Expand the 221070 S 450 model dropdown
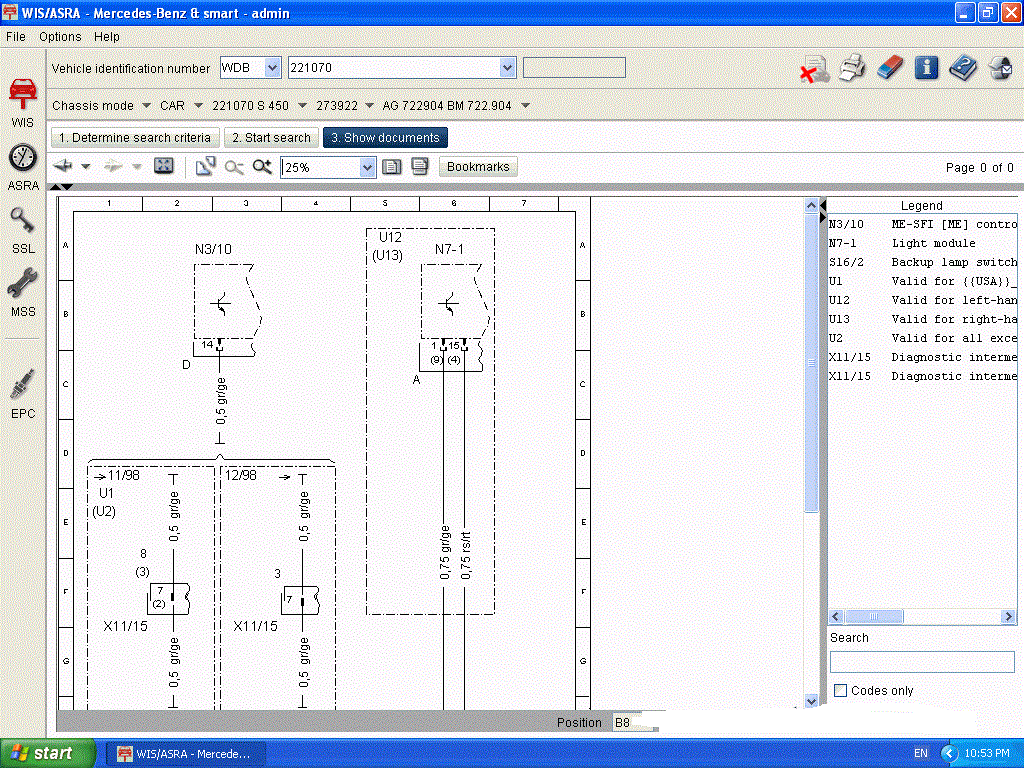 302,105
